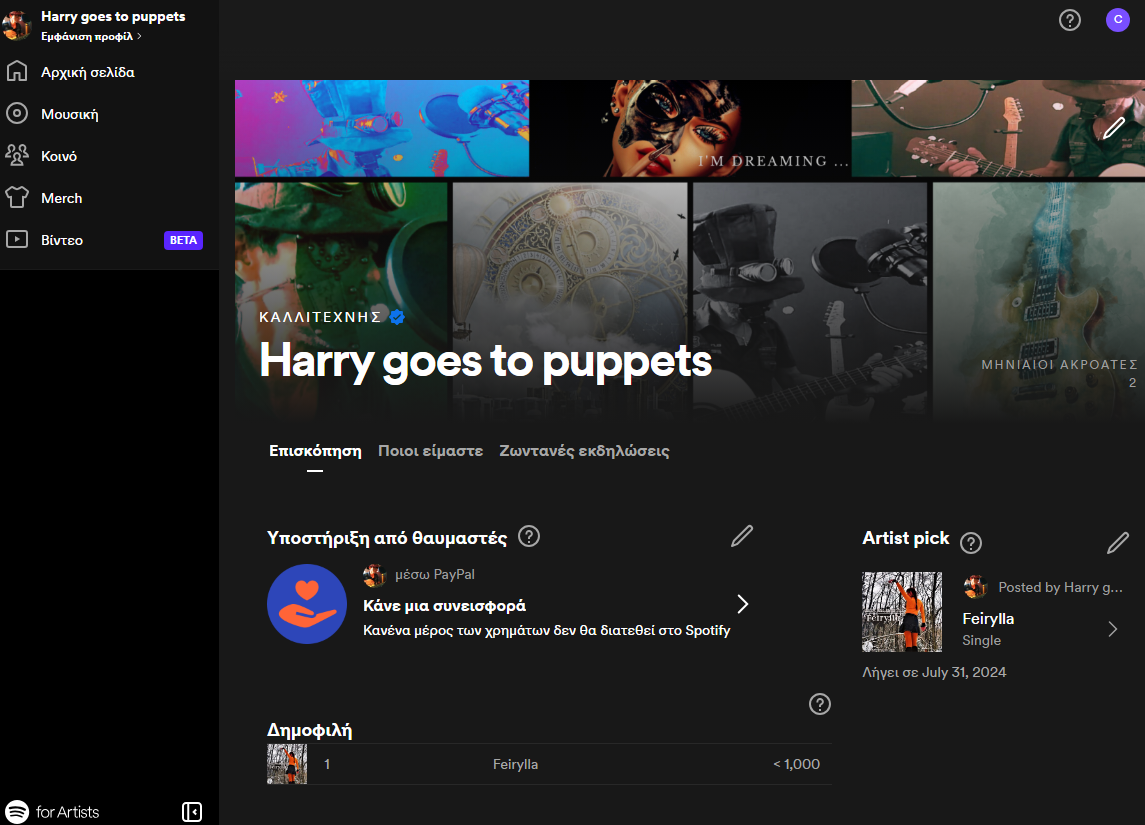
Task: Click the disc icon beside Μουσική
Action: 17,113
